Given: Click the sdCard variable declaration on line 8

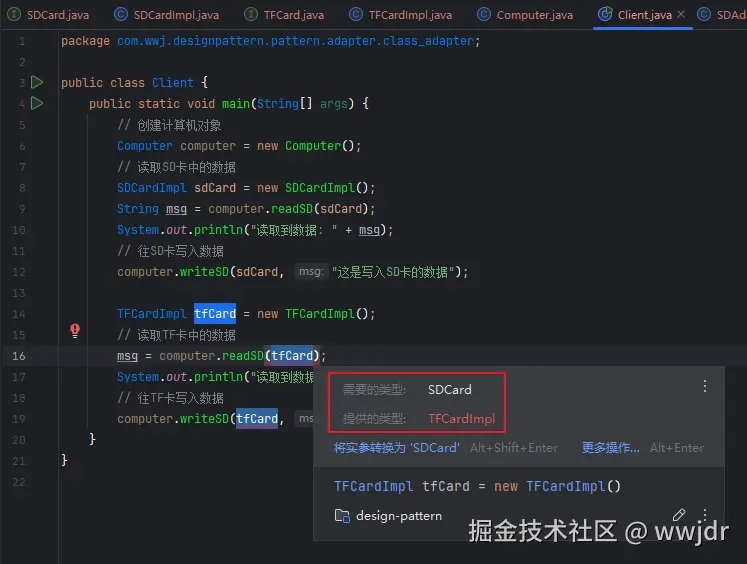Looking at the screenshot, I should (x=215, y=188).
